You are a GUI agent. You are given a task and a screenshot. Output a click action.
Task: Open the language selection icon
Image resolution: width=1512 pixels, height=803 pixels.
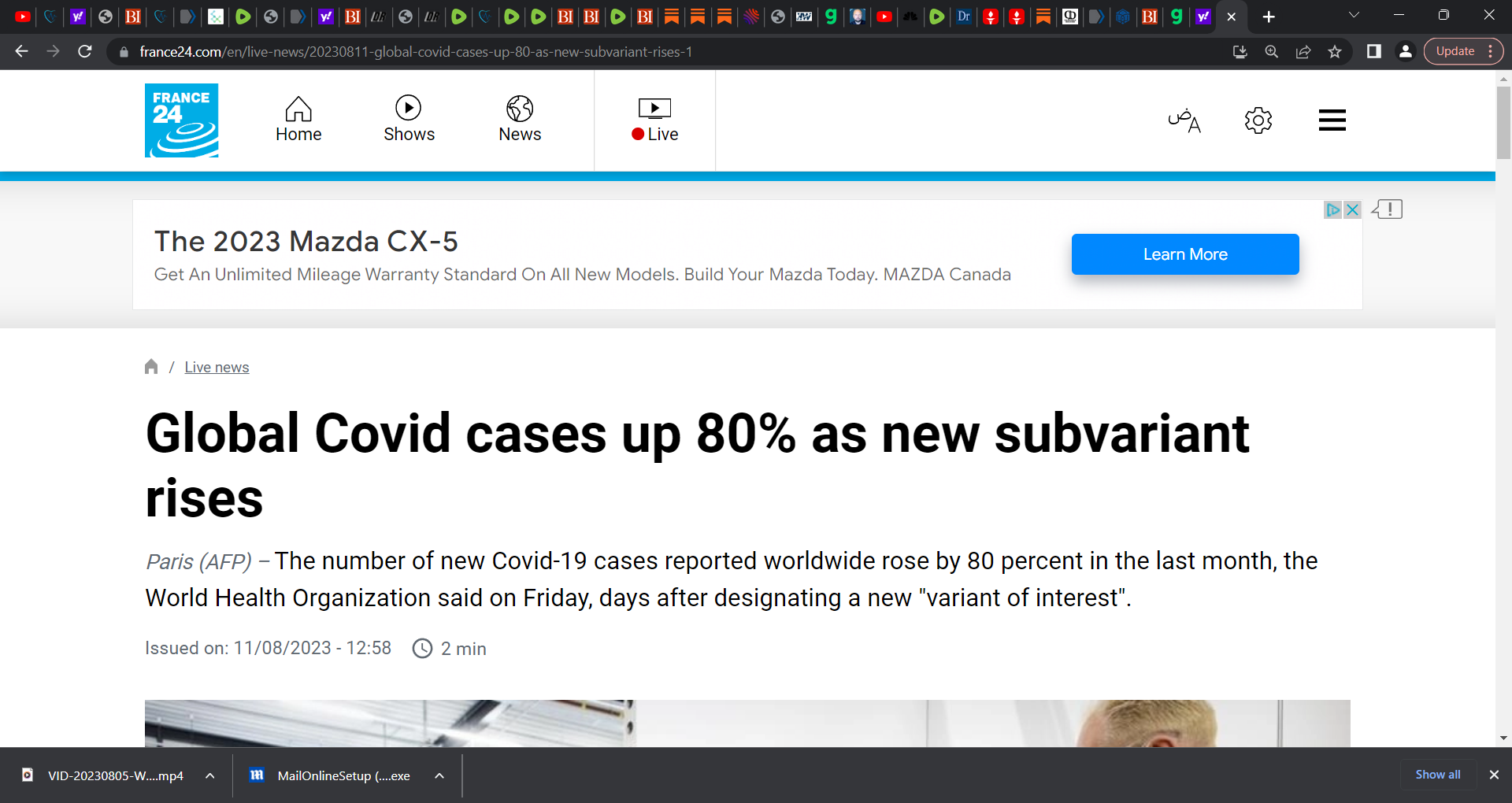click(x=1184, y=120)
